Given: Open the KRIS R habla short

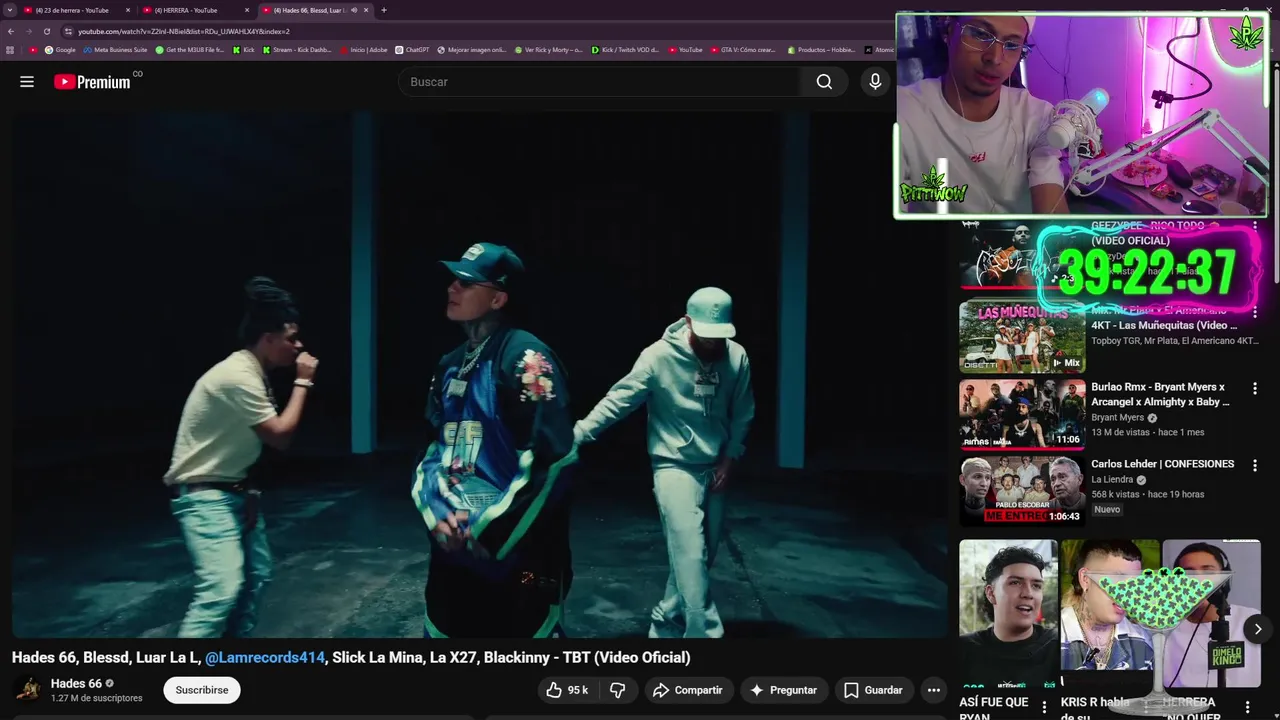Looking at the screenshot, I should coord(1109,614).
